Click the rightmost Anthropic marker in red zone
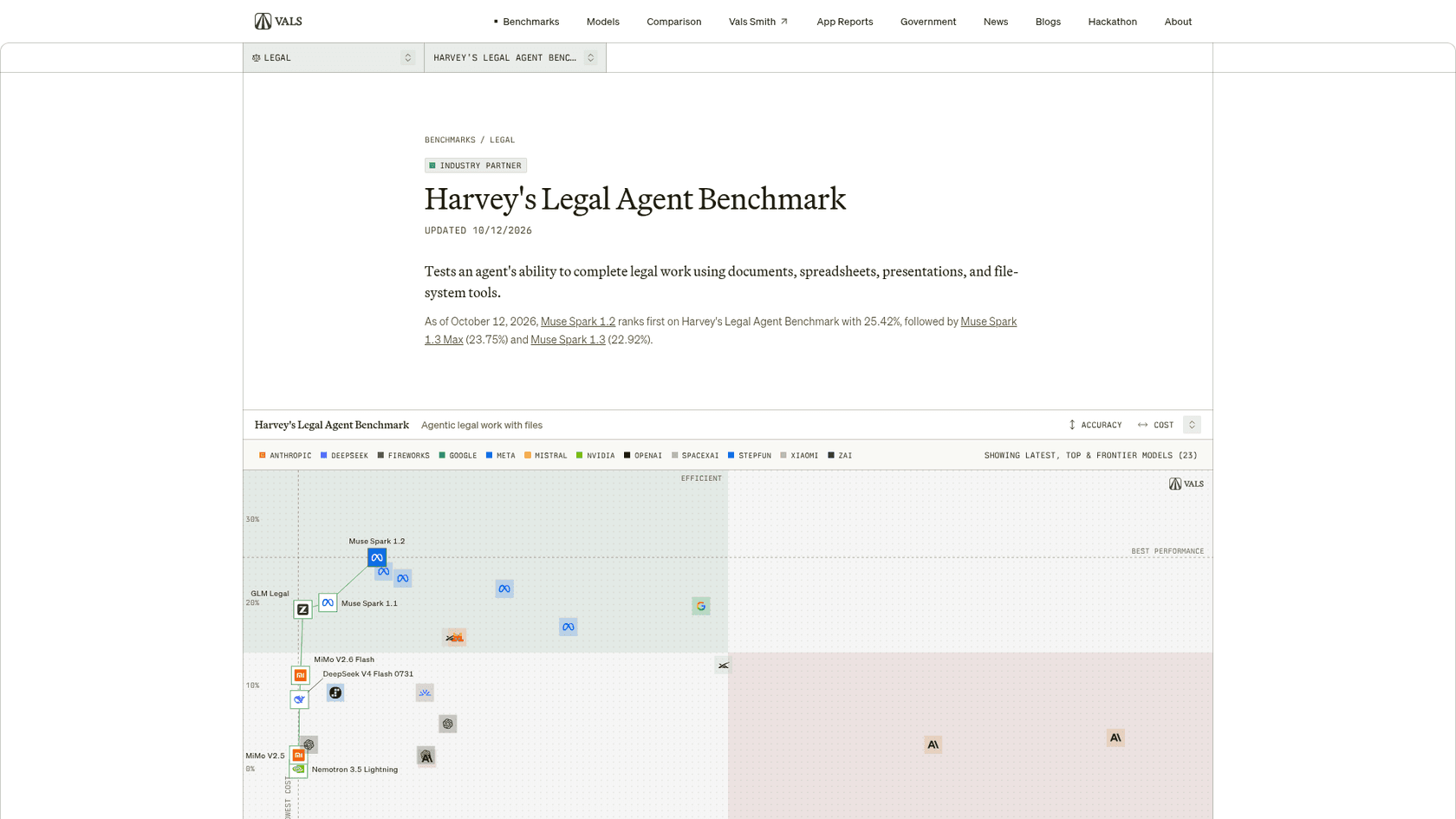This screenshot has width=1456, height=819. tap(1115, 738)
